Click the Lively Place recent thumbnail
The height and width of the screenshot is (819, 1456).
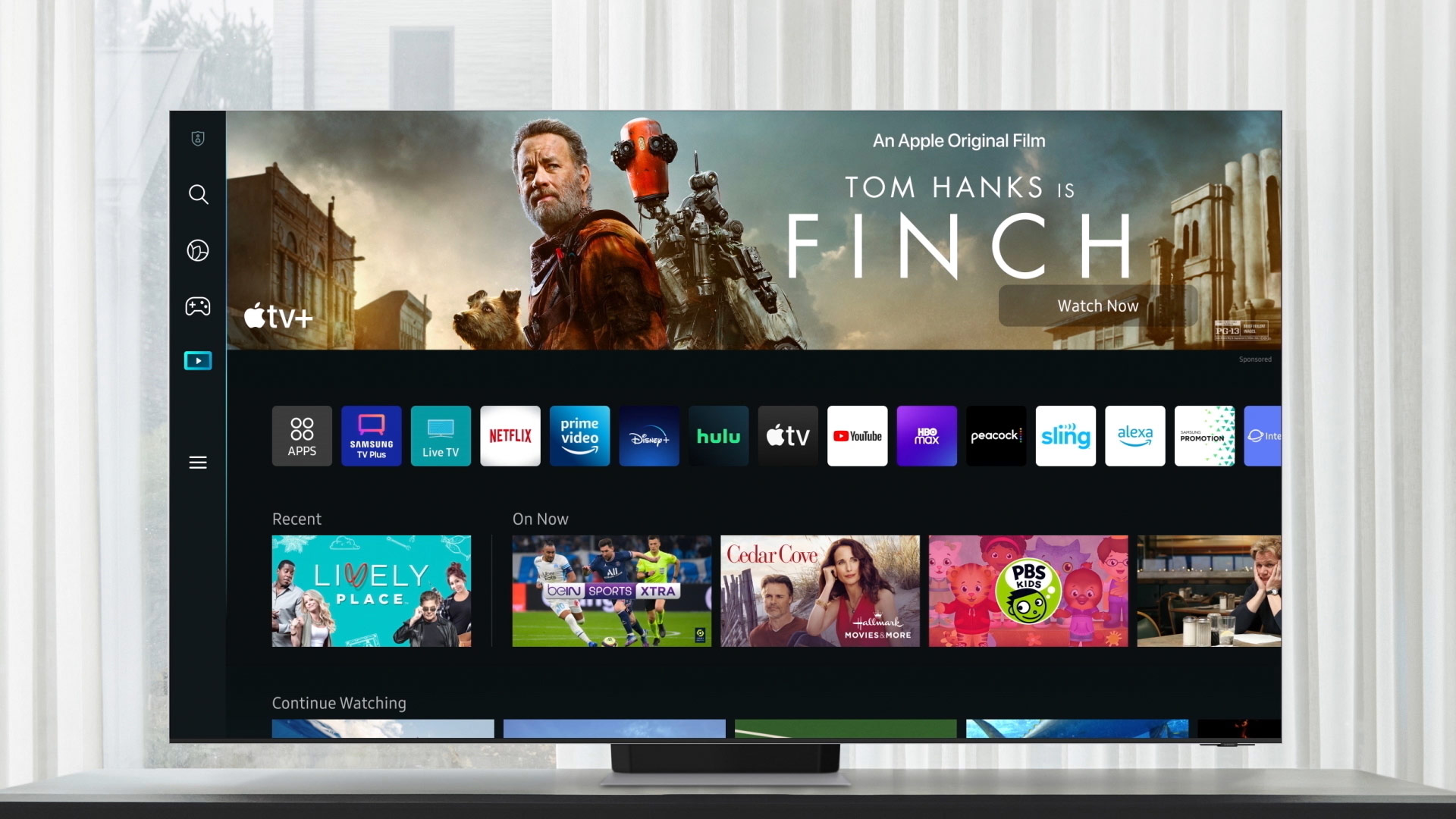coord(372,590)
